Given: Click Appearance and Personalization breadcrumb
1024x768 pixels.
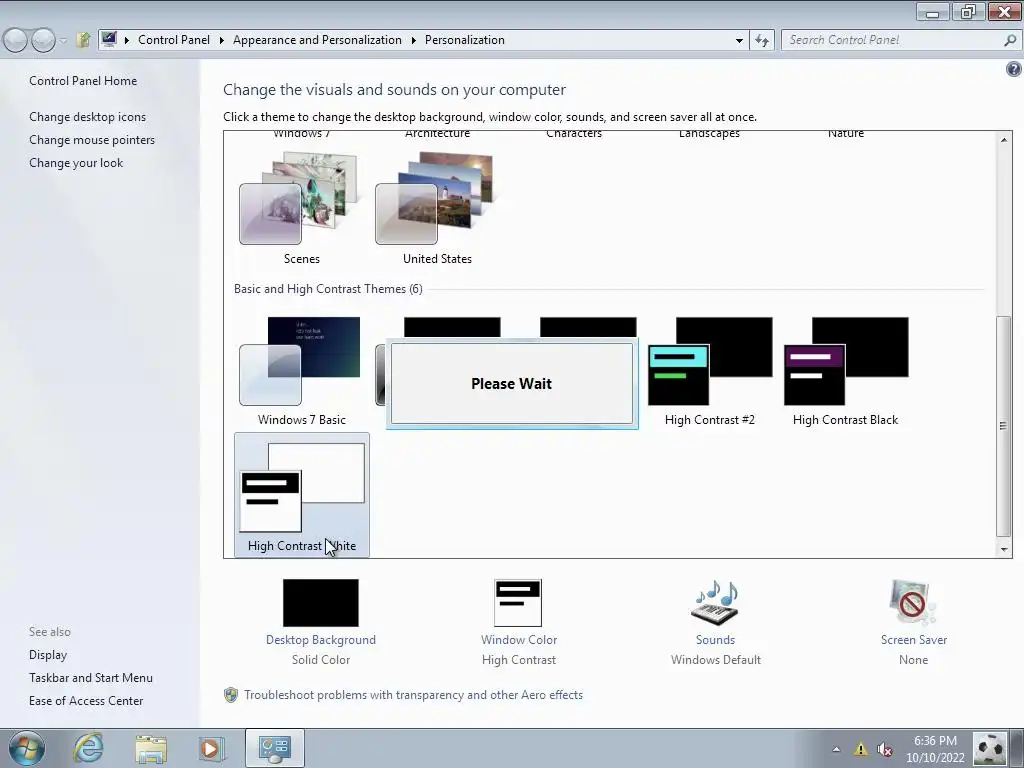Looking at the screenshot, I should click(x=317, y=40).
